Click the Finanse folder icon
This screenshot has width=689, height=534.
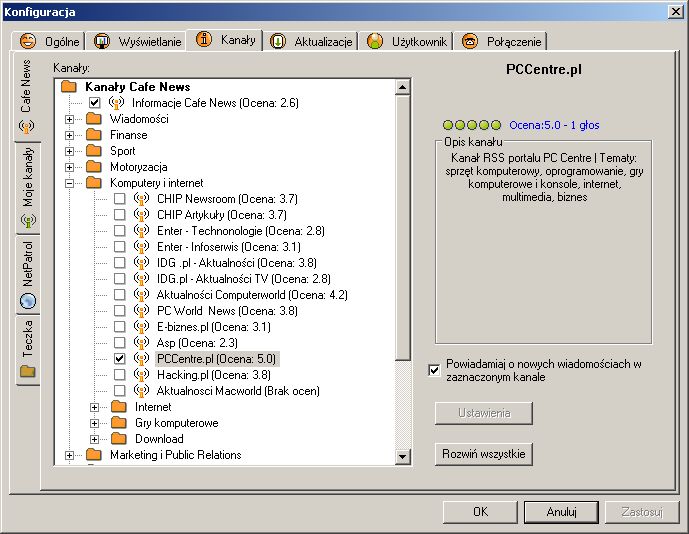pos(94,135)
